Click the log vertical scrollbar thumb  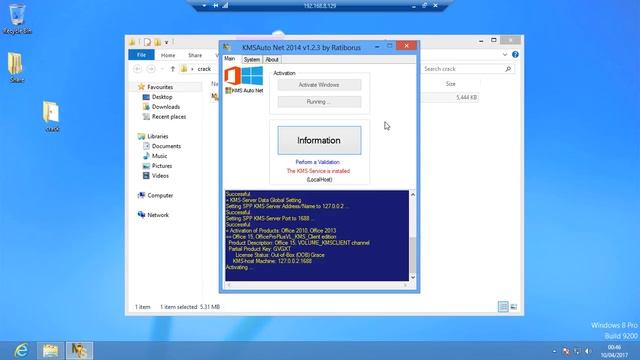[x=413, y=256]
